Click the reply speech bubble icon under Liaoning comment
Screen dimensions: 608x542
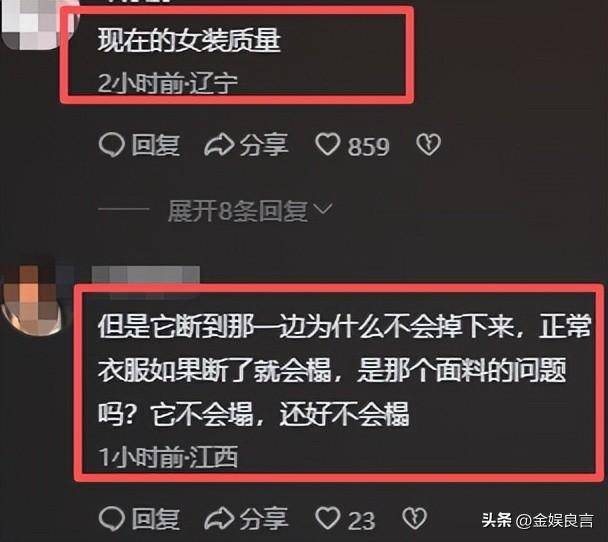pos(112,145)
